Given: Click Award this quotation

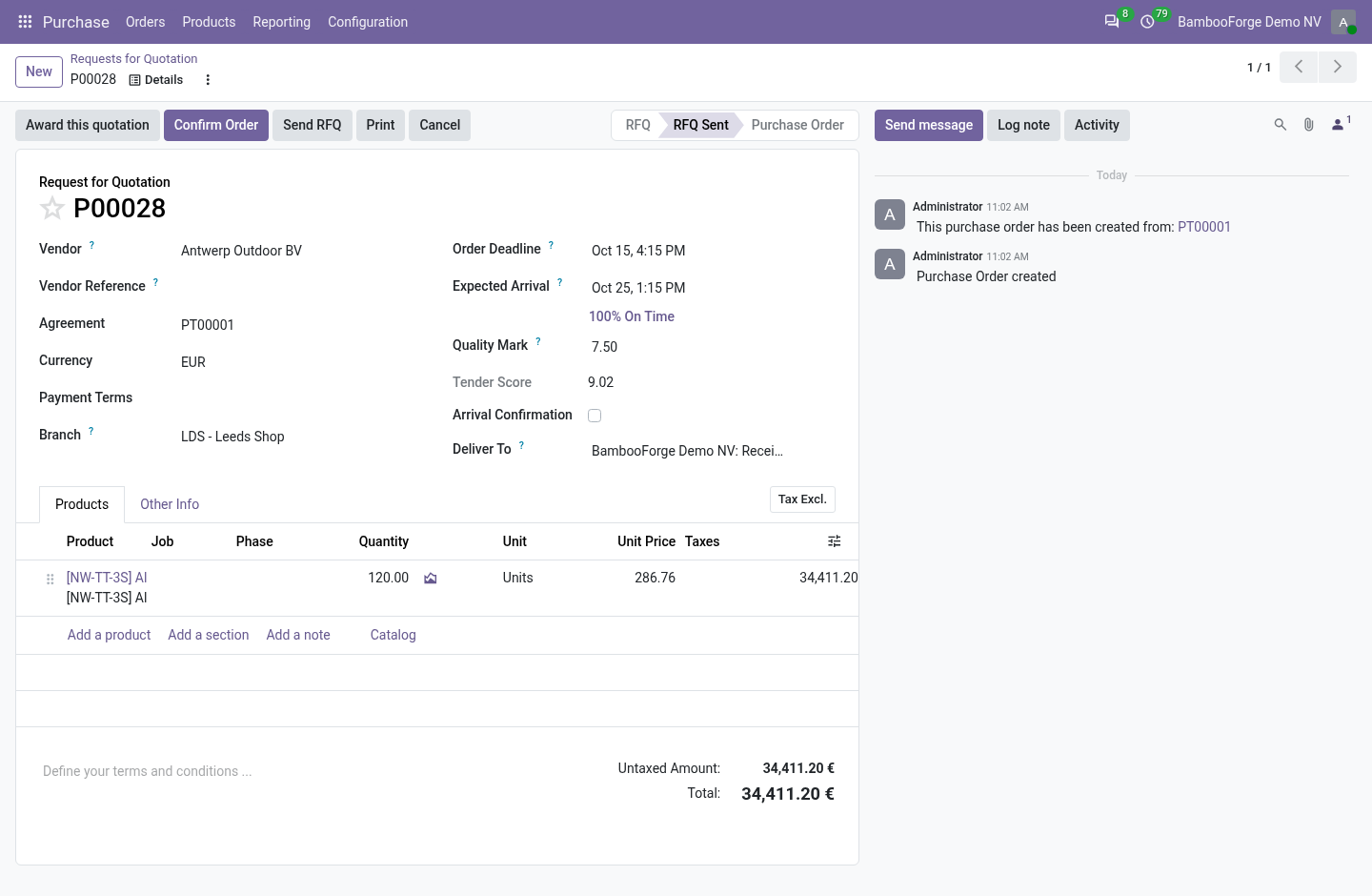Looking at the screenshot, I should pos(88,125).
